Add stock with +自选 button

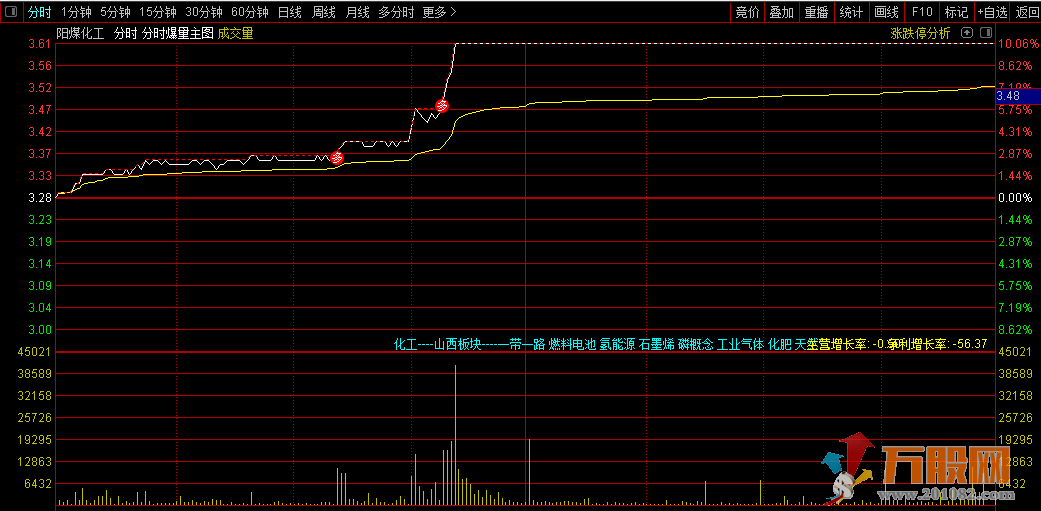[992, 12]
